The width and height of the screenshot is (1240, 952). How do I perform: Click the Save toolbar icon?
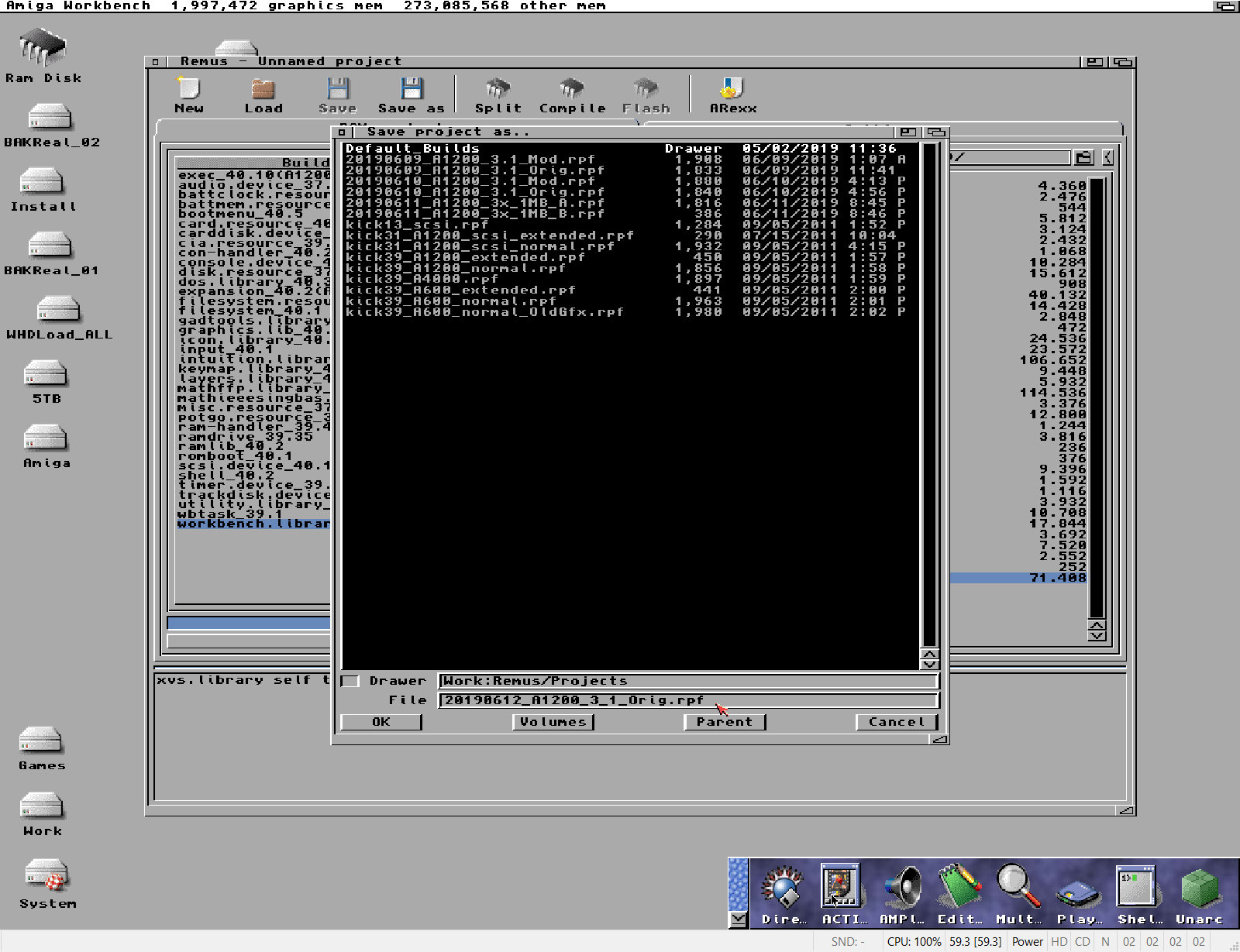(x=338, y=95)
